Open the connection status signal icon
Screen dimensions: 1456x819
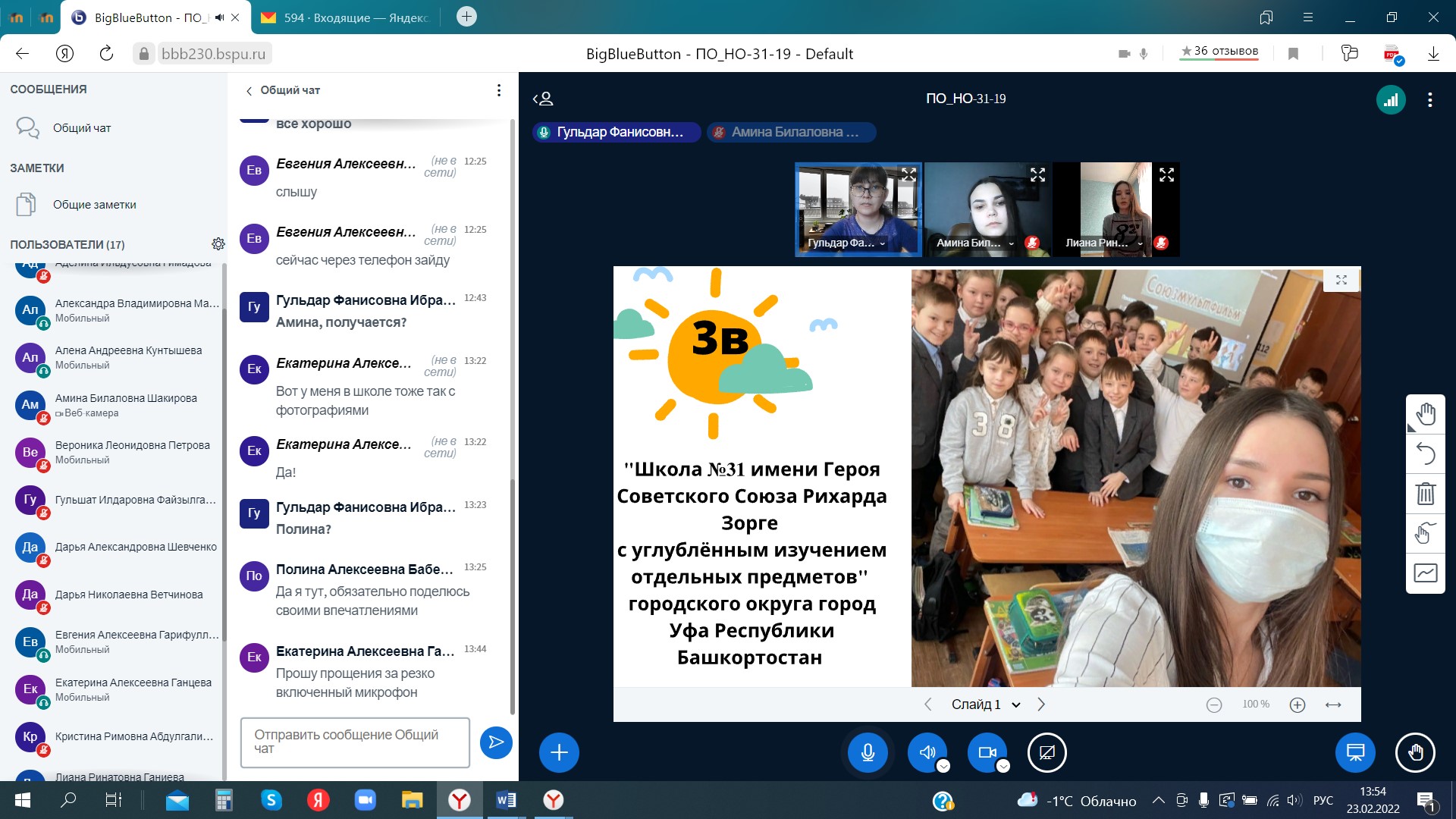coord(1391,99)
